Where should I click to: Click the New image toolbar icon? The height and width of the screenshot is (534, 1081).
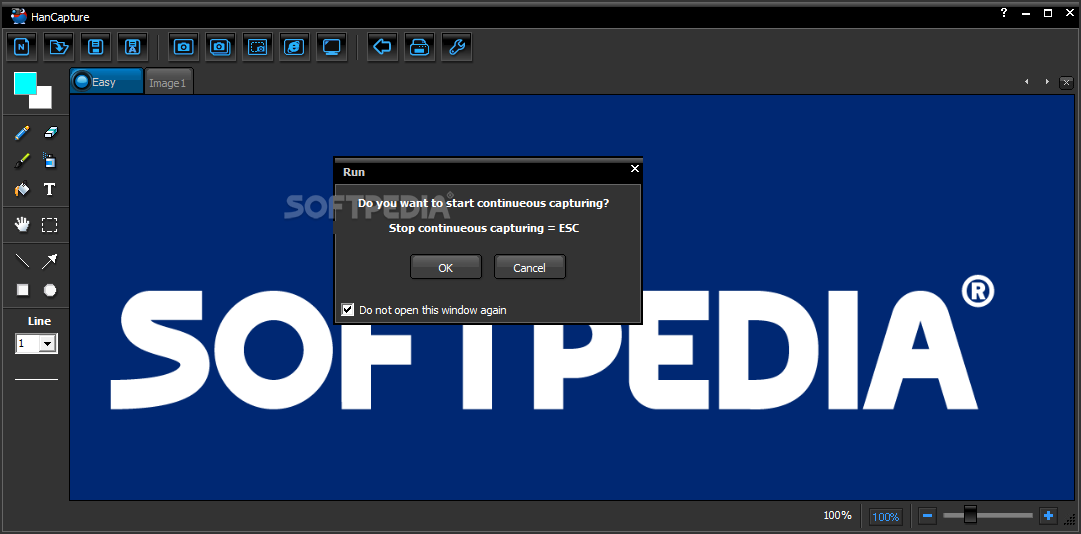[x=23, y=47]
